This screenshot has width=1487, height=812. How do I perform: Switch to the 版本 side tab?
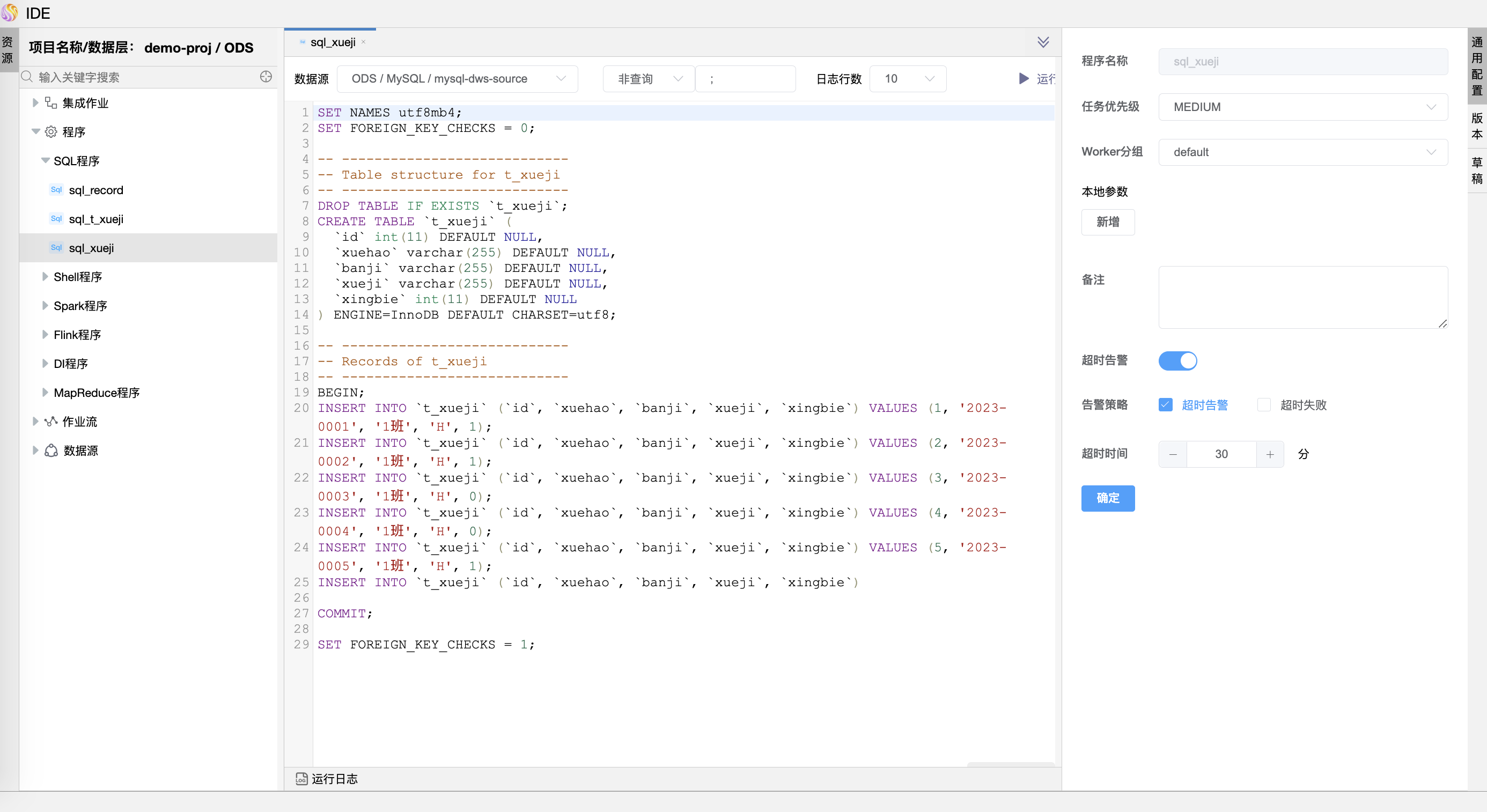click(1477, 126)
